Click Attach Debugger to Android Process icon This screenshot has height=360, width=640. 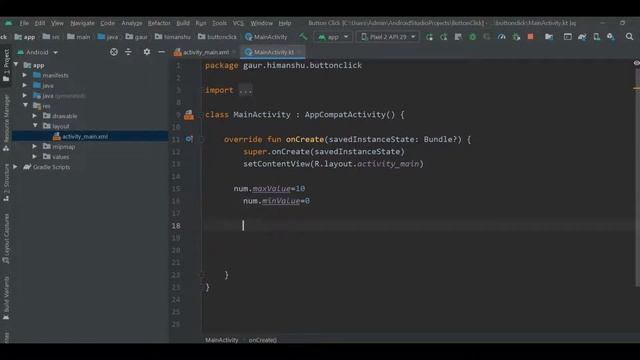(x=516, y=37)
